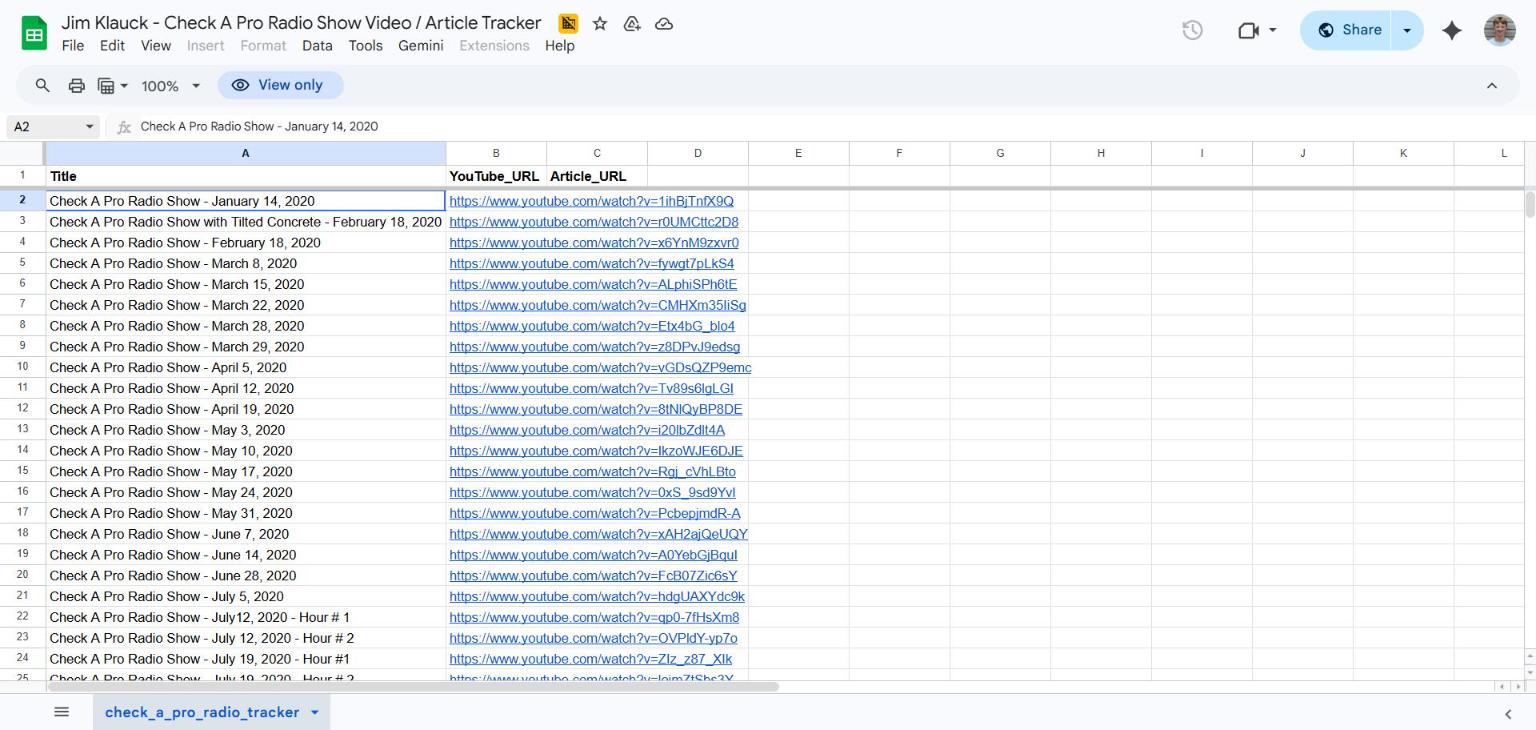Viewport: 1536px width, 730px height.
Task: Open the January 14, 2020 YouTube link
Action: pyautogui.click(x=591, y=201)
